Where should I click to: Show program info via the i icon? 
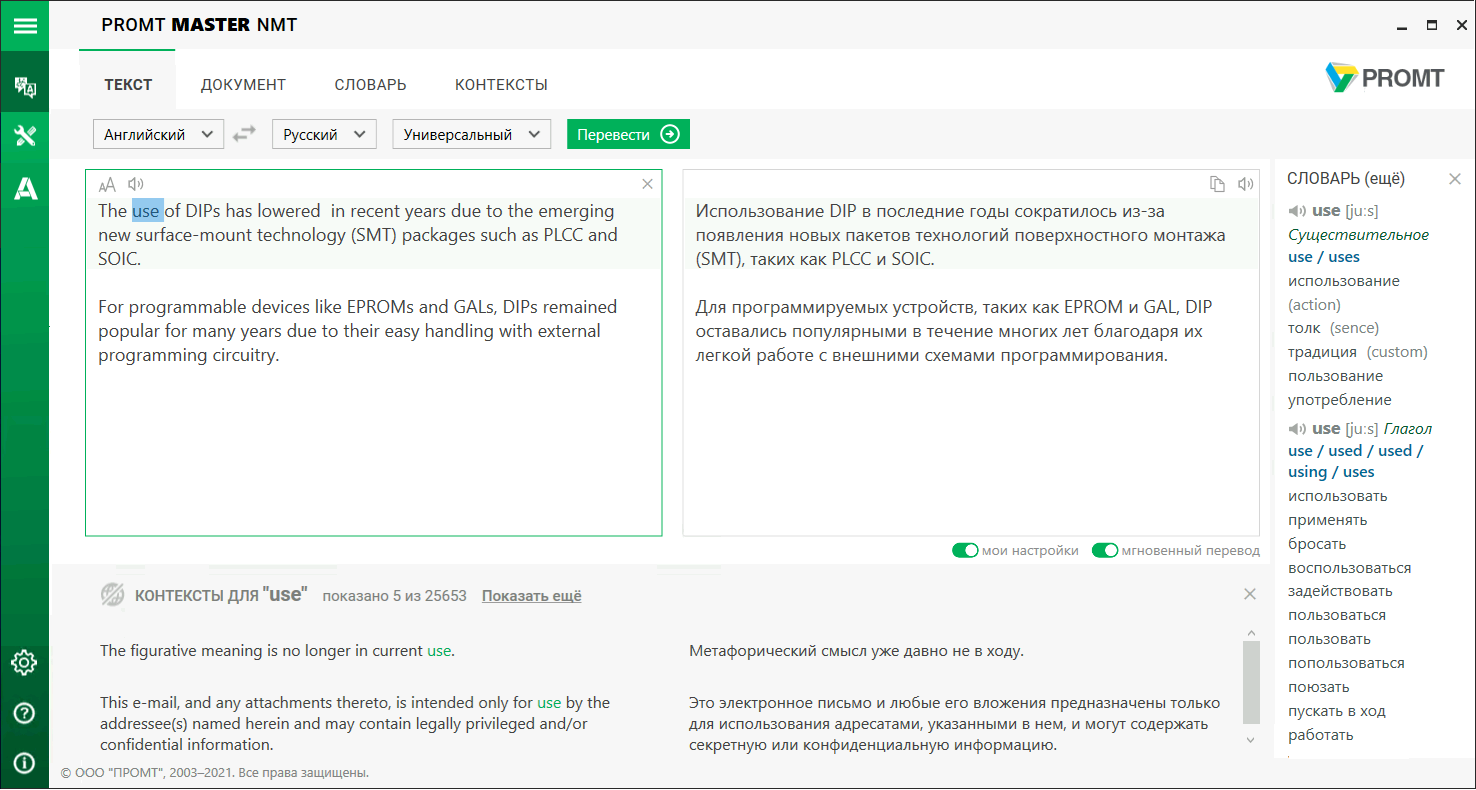(24, 763)
